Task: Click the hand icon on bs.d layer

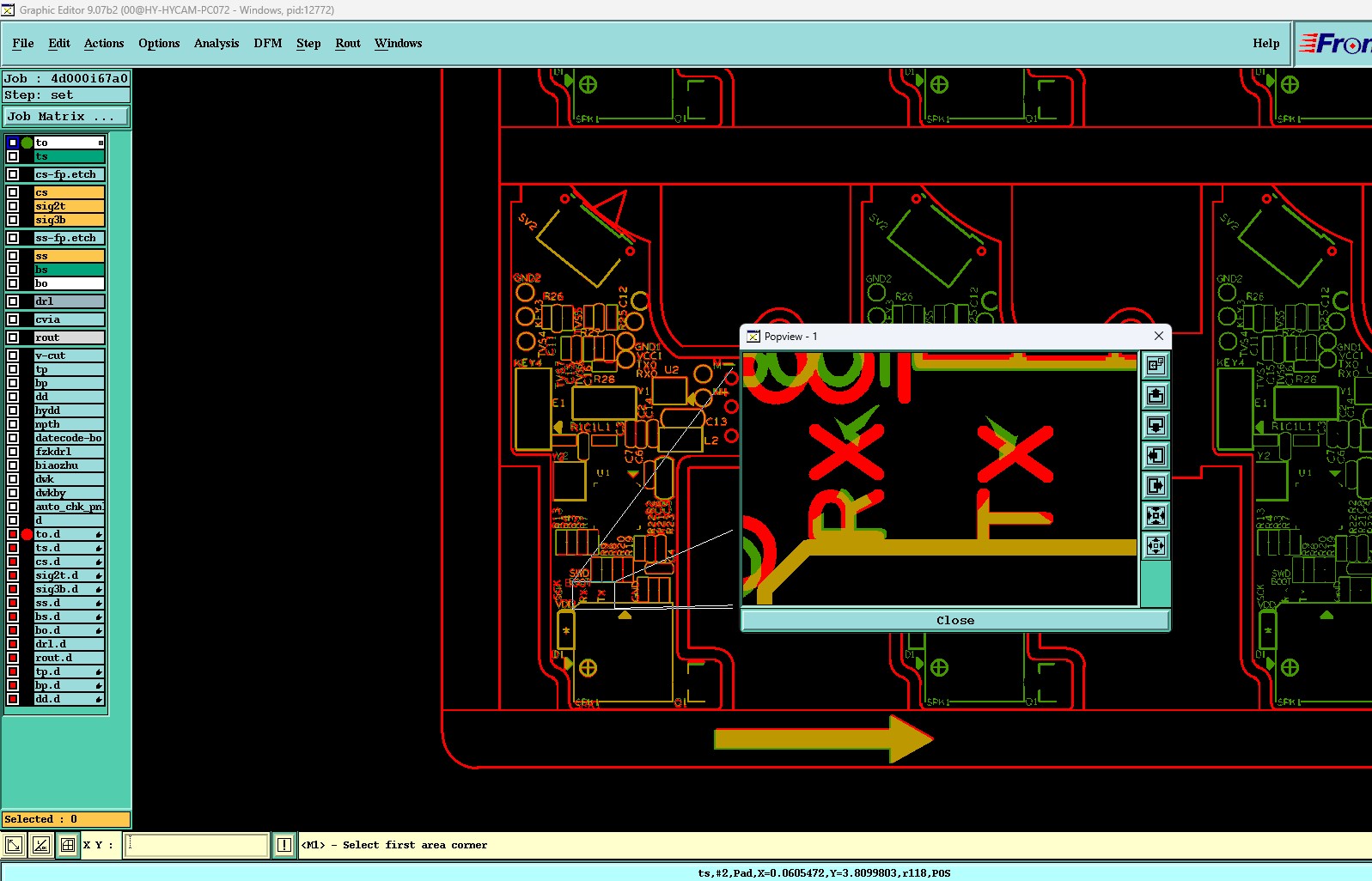Action: [99, 617]
